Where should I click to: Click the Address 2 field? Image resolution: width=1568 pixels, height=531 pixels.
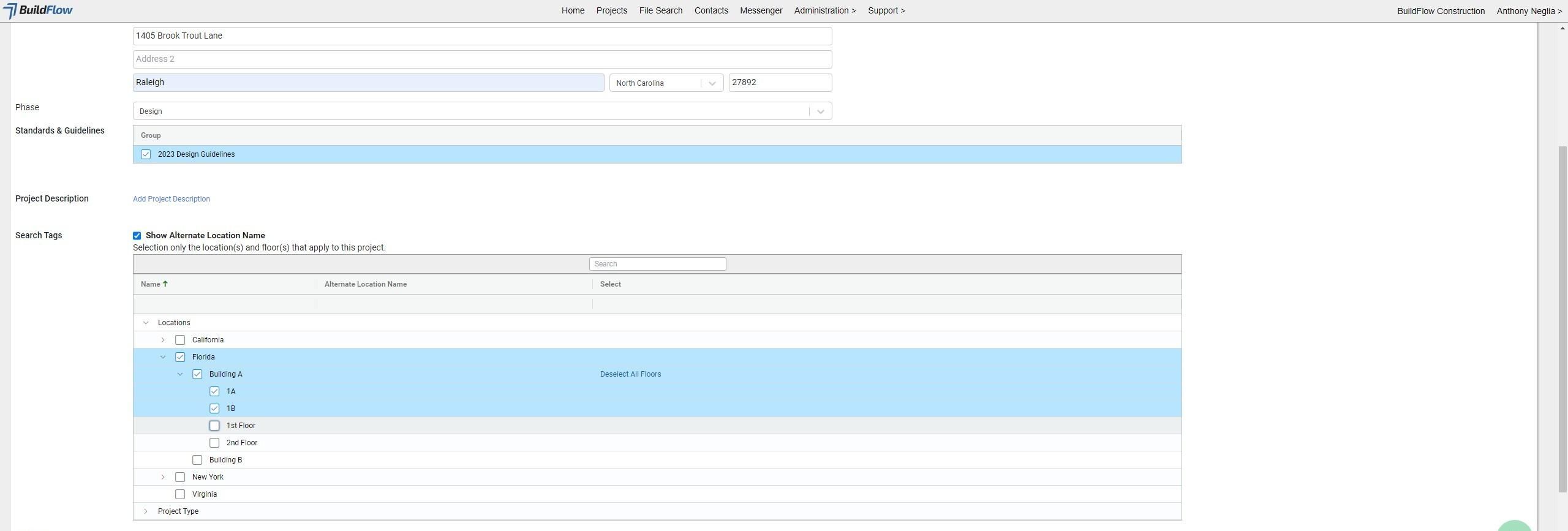[x=482, y=59]
